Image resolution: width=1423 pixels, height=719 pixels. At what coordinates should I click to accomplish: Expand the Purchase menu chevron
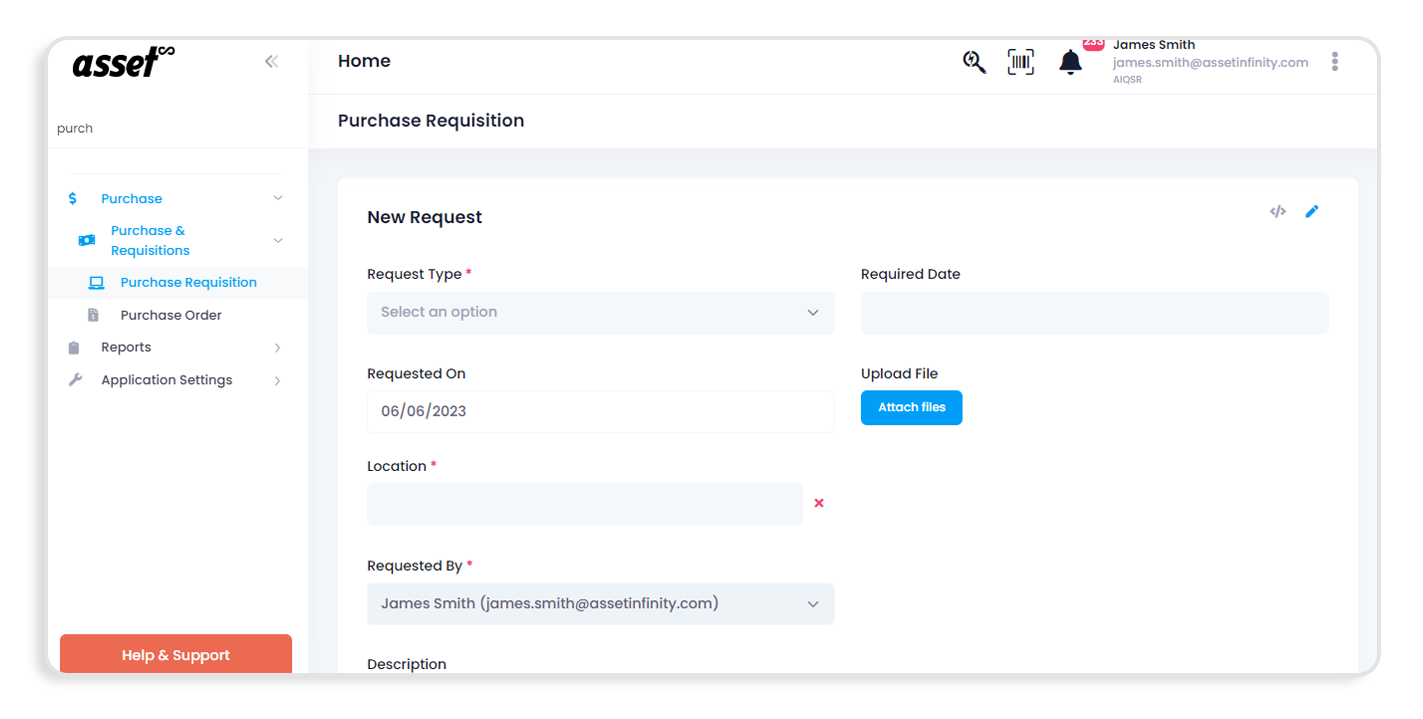(277, 198)
